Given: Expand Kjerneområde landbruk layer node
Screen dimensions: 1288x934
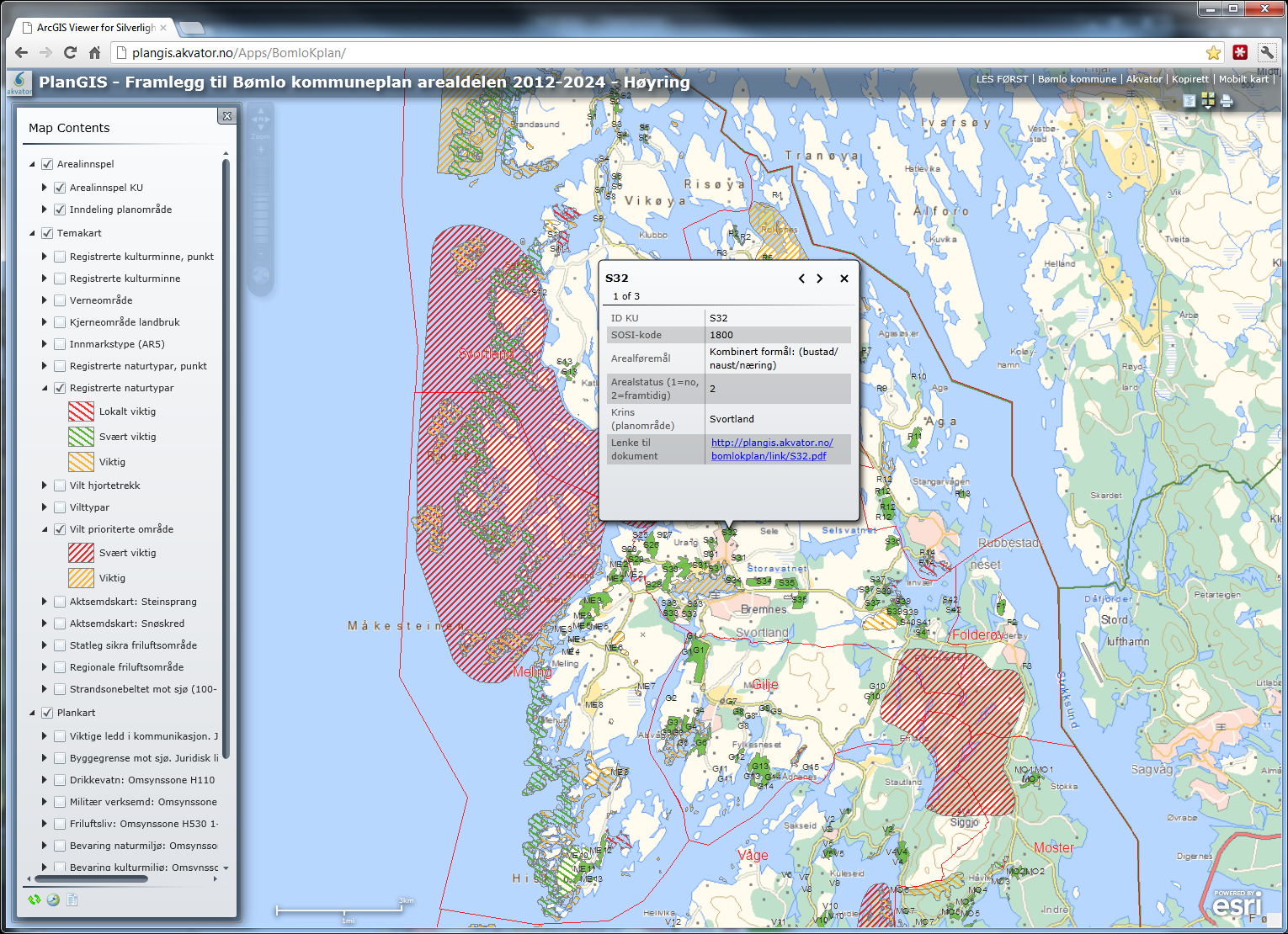Looking at the screenshot, I should pos(45,322).
